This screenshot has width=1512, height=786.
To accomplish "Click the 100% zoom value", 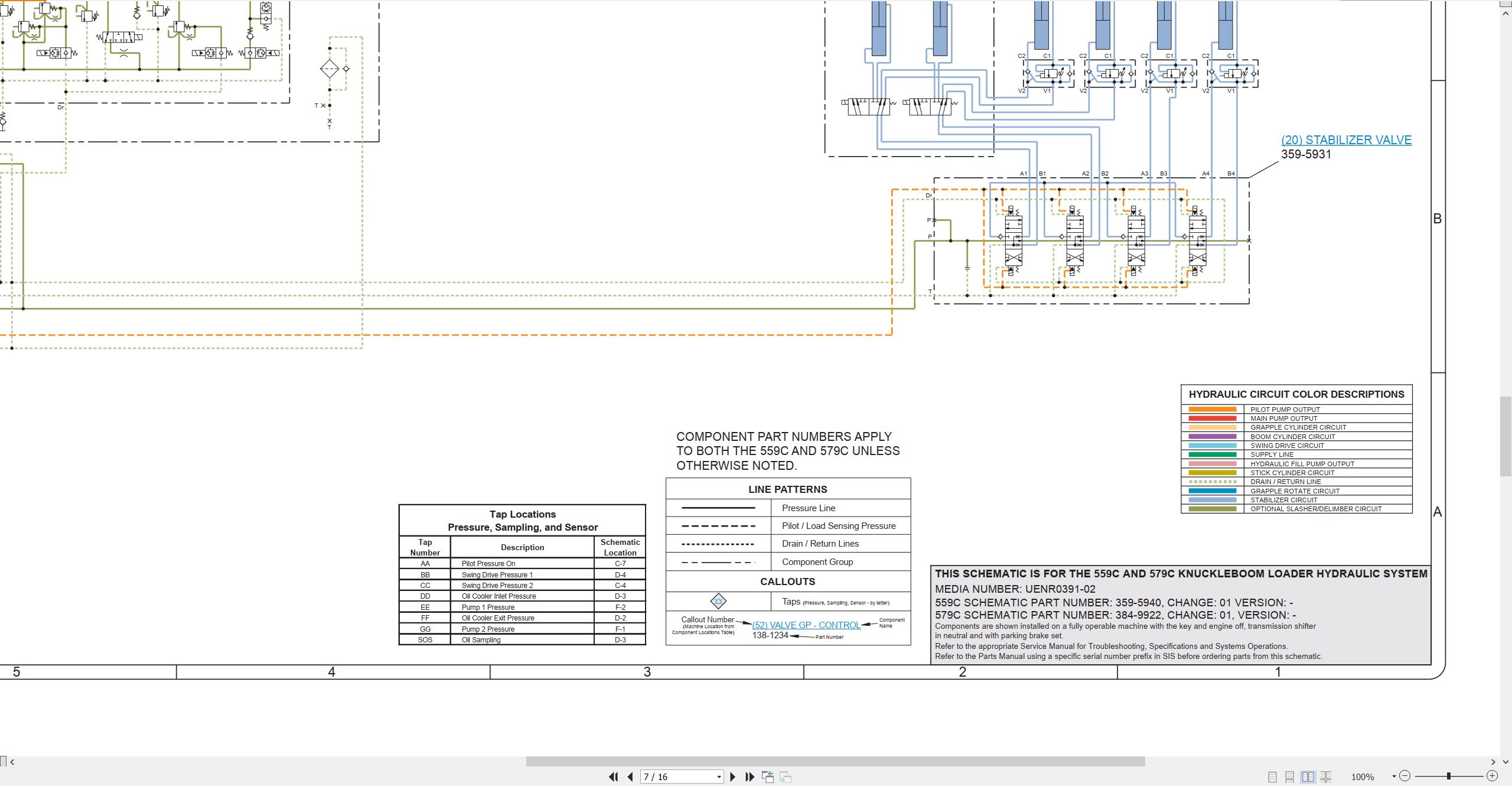I will (x=1362, y=777).
